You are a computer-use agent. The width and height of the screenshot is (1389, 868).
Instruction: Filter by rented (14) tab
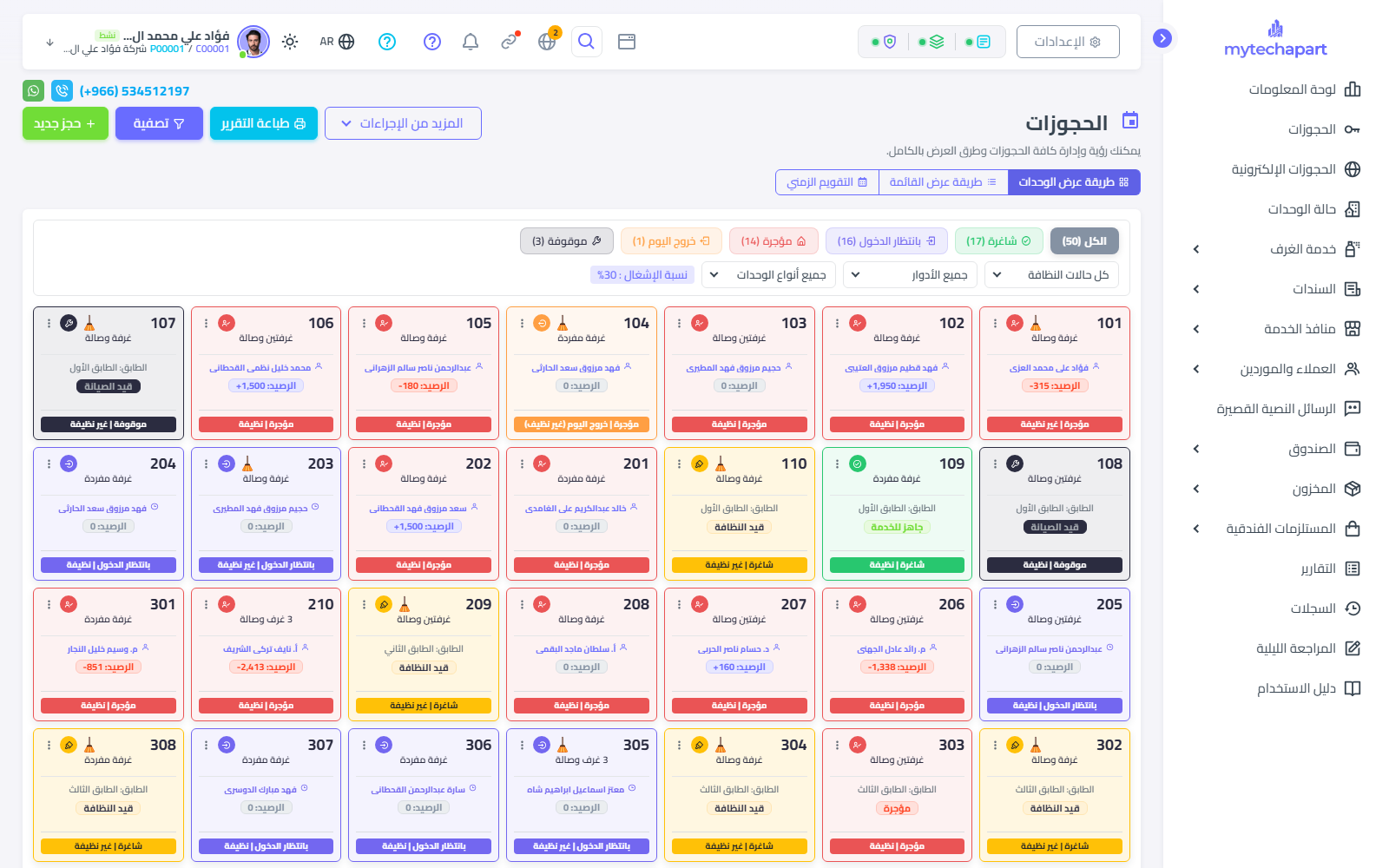[773, 241]
